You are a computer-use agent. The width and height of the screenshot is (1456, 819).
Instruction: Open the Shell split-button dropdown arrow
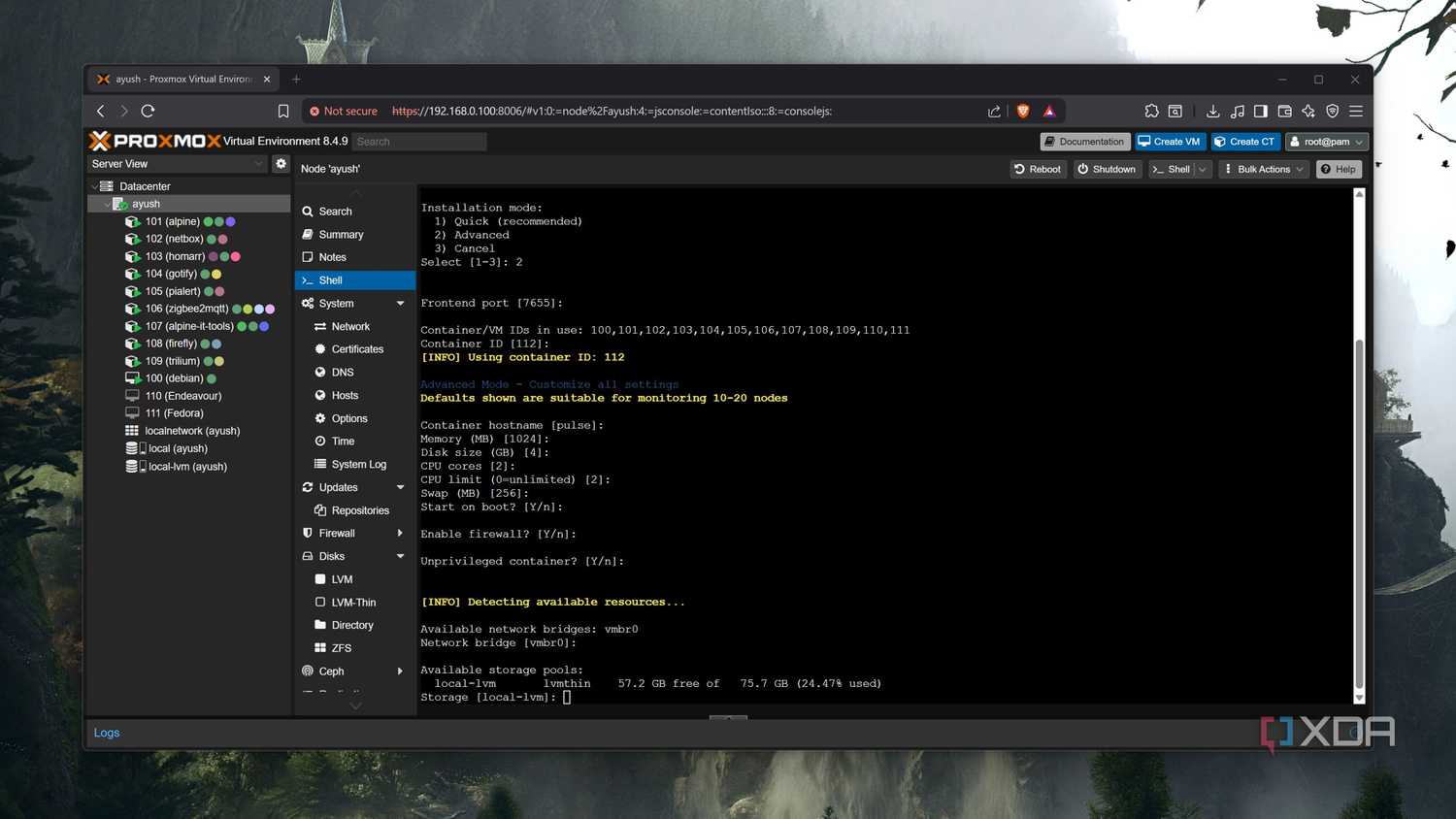1203,169
